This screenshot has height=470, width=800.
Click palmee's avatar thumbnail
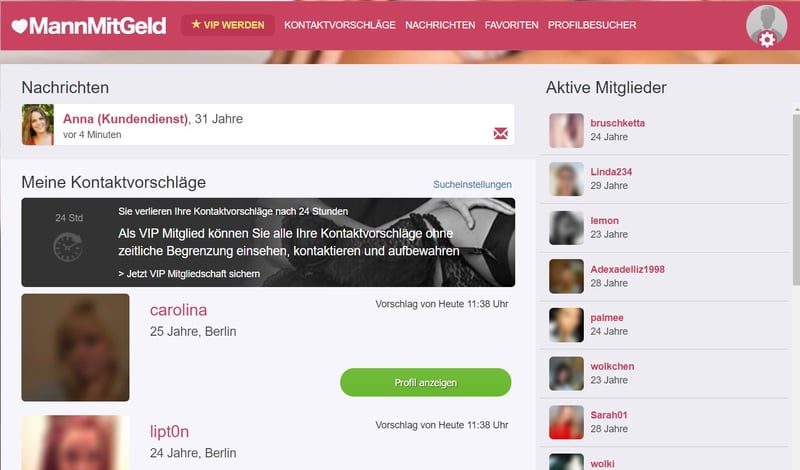point(566,325)
